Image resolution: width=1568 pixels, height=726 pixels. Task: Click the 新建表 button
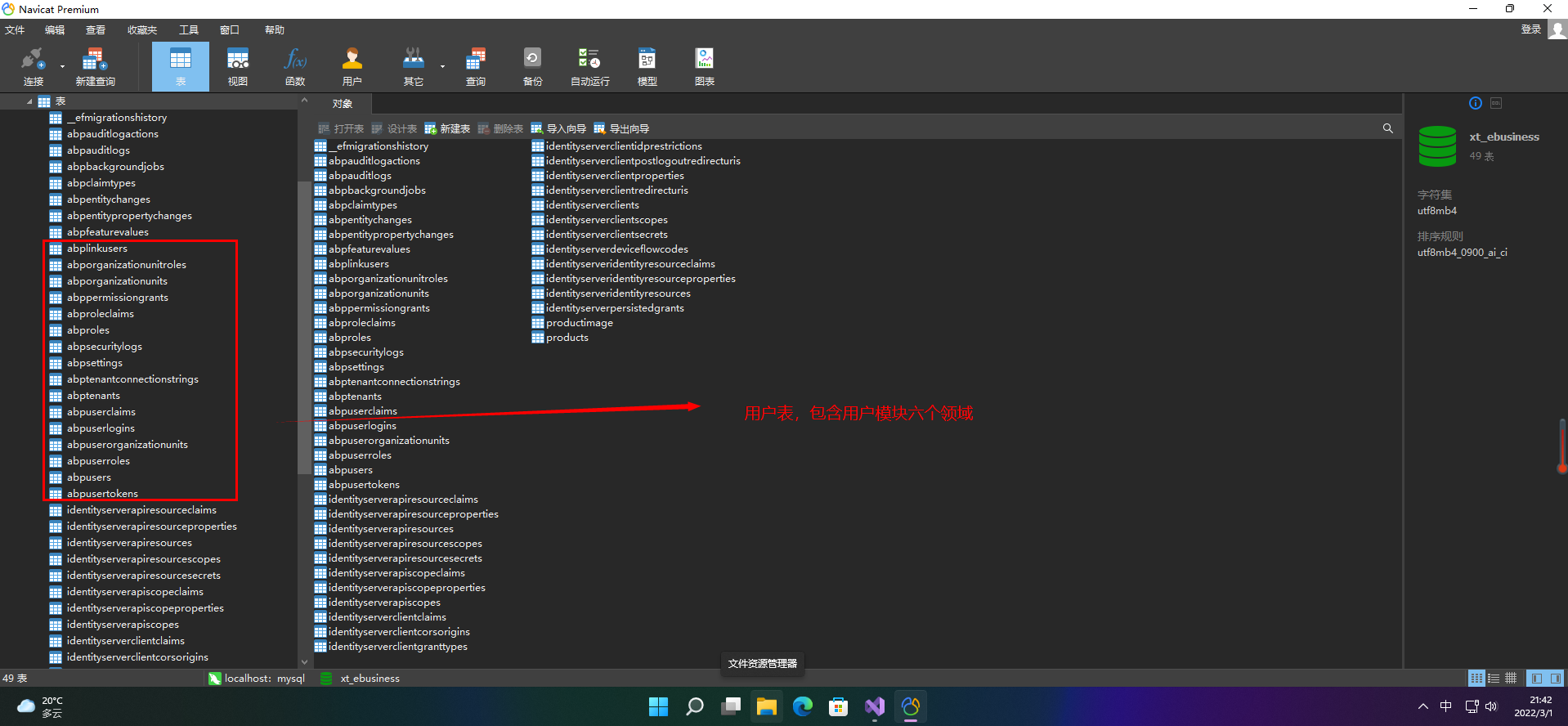coord(447,128)
